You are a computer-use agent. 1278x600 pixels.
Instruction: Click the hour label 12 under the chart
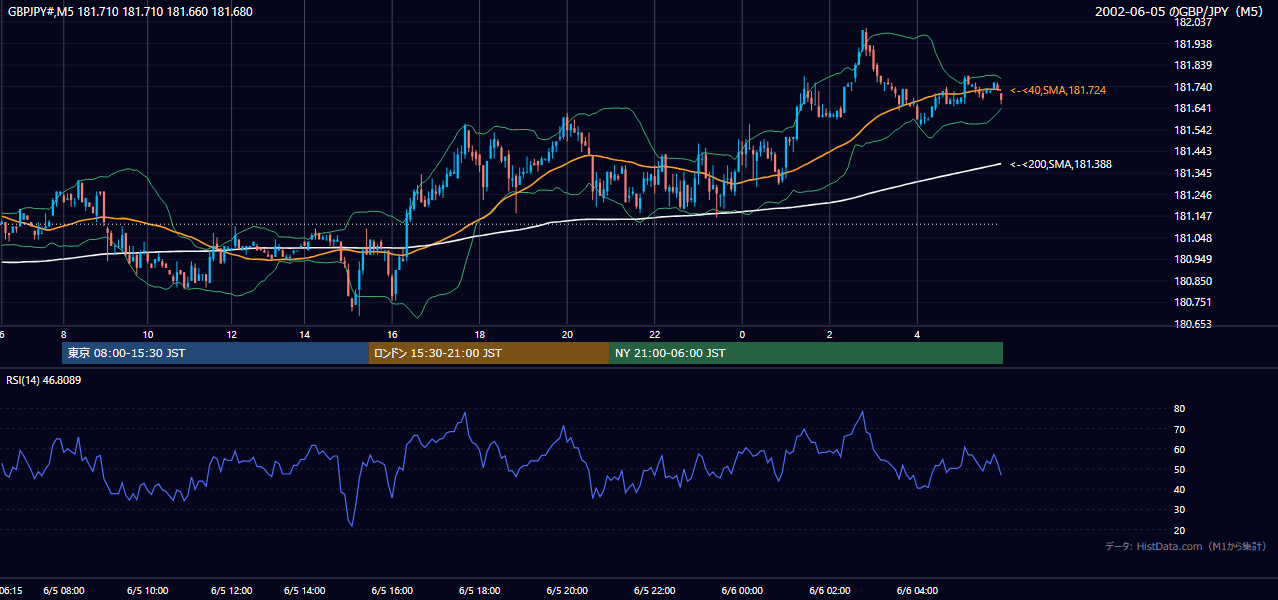[232, 334]
